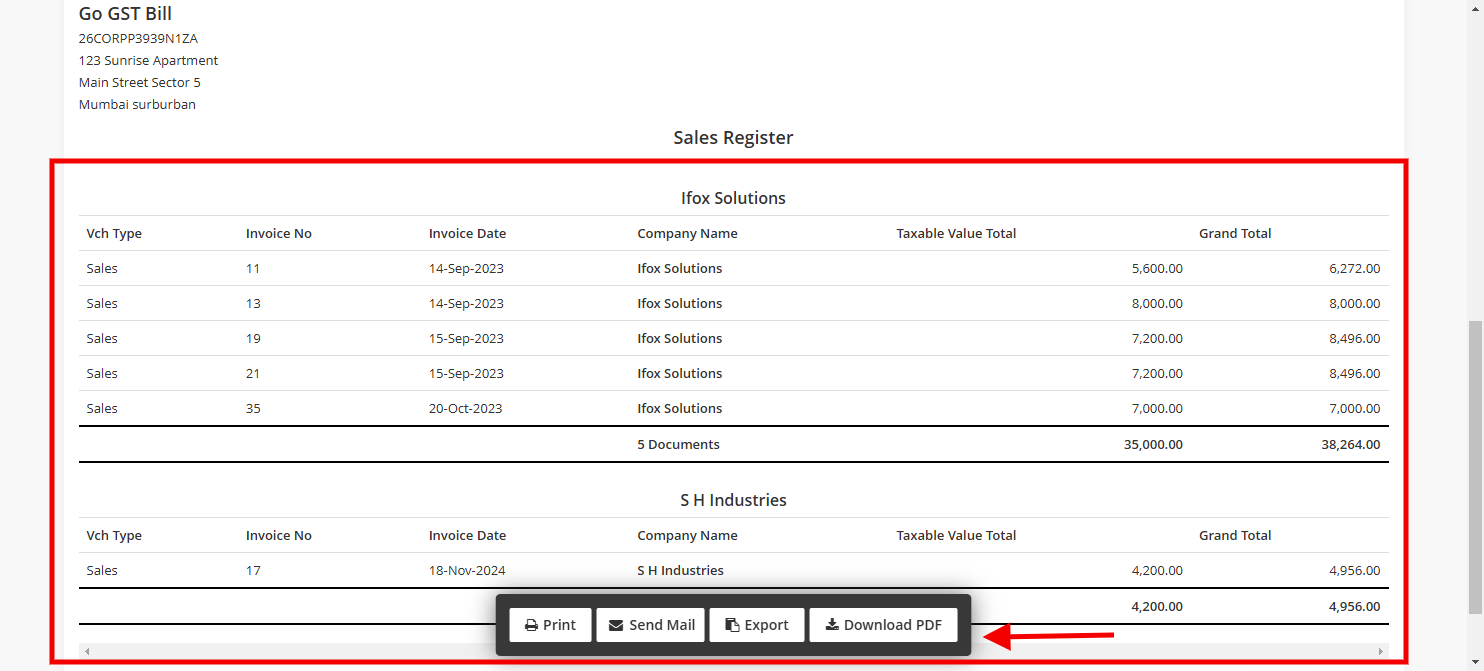Click the up arrow of vertical scrollbar
The height and width of the screenshot is (671, 1484).
[1477, 8]
